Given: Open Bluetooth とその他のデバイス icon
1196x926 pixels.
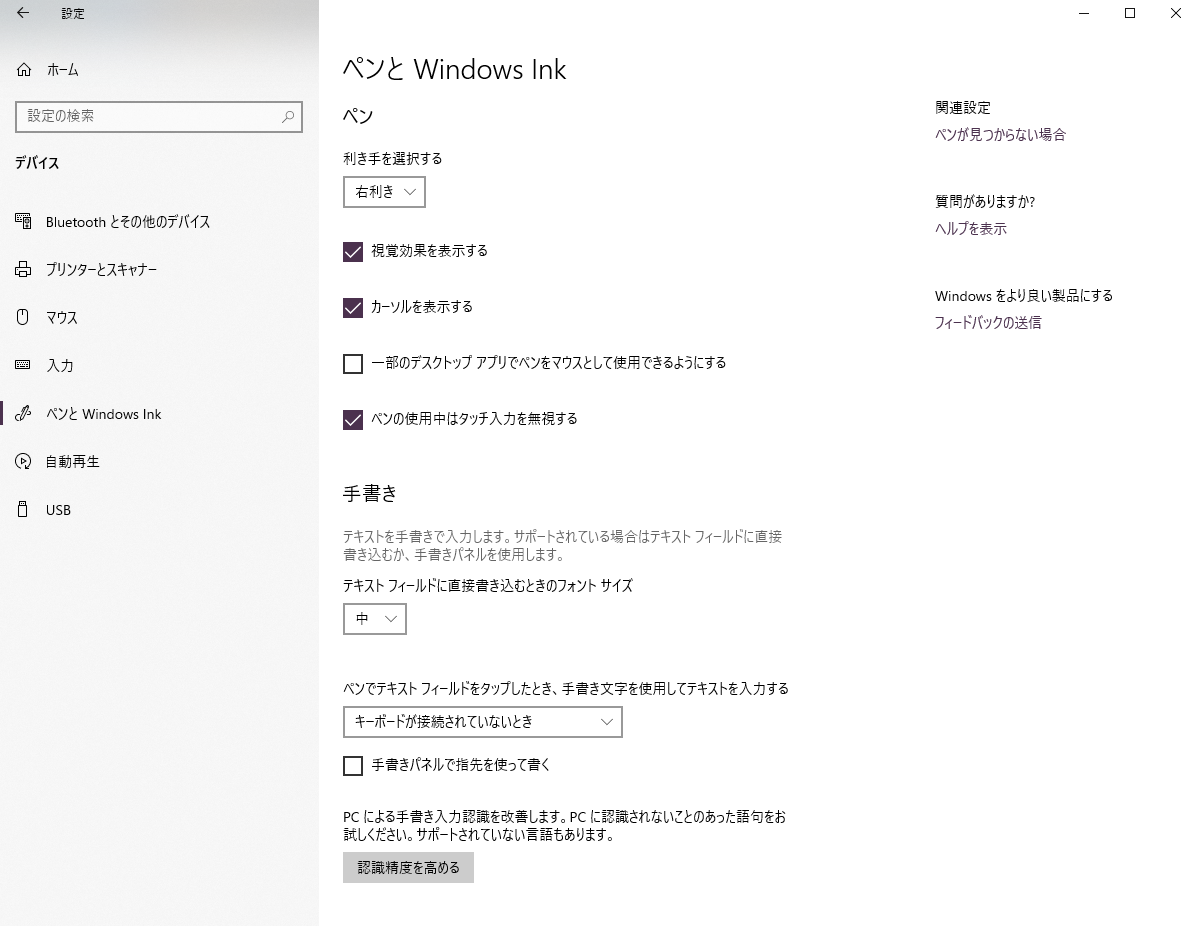Looking at the screenshot, I should (x=24, y=222).
